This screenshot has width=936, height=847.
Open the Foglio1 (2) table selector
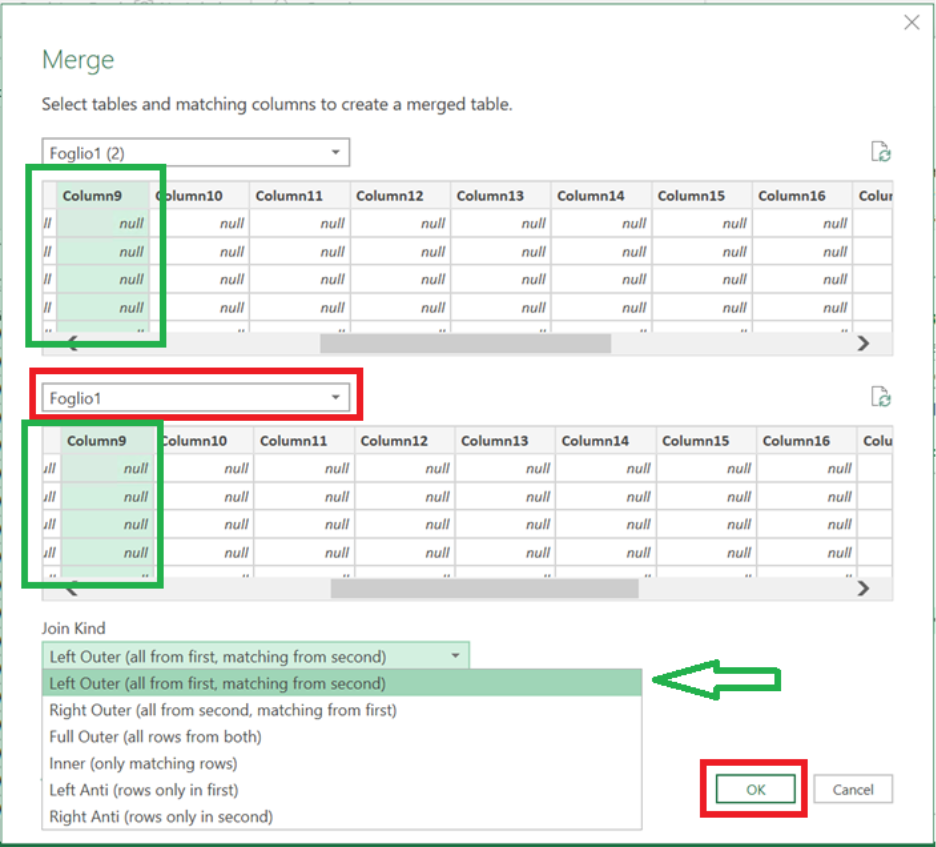tap(334, 151)
